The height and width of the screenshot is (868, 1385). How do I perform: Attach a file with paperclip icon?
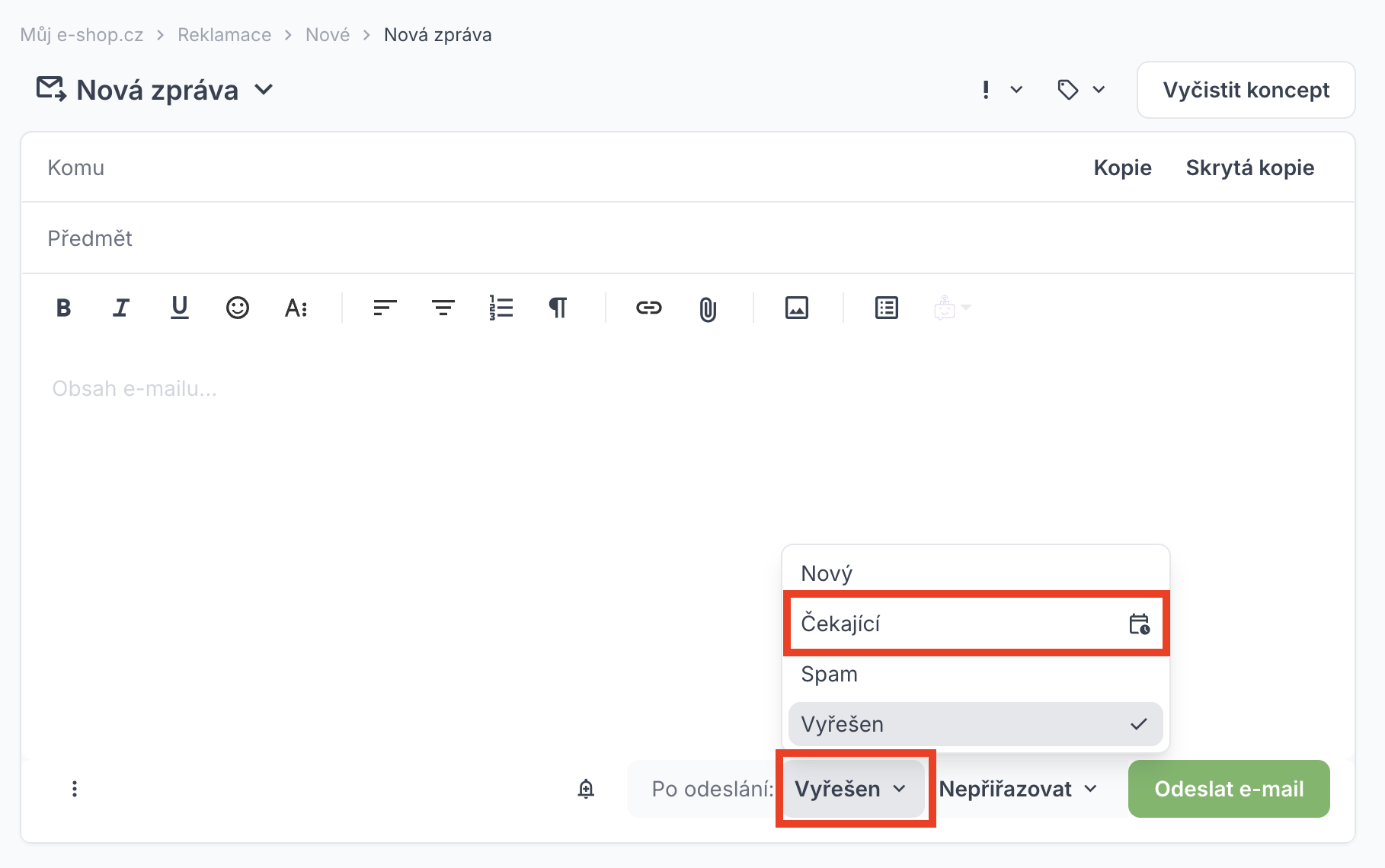(708, 309)
